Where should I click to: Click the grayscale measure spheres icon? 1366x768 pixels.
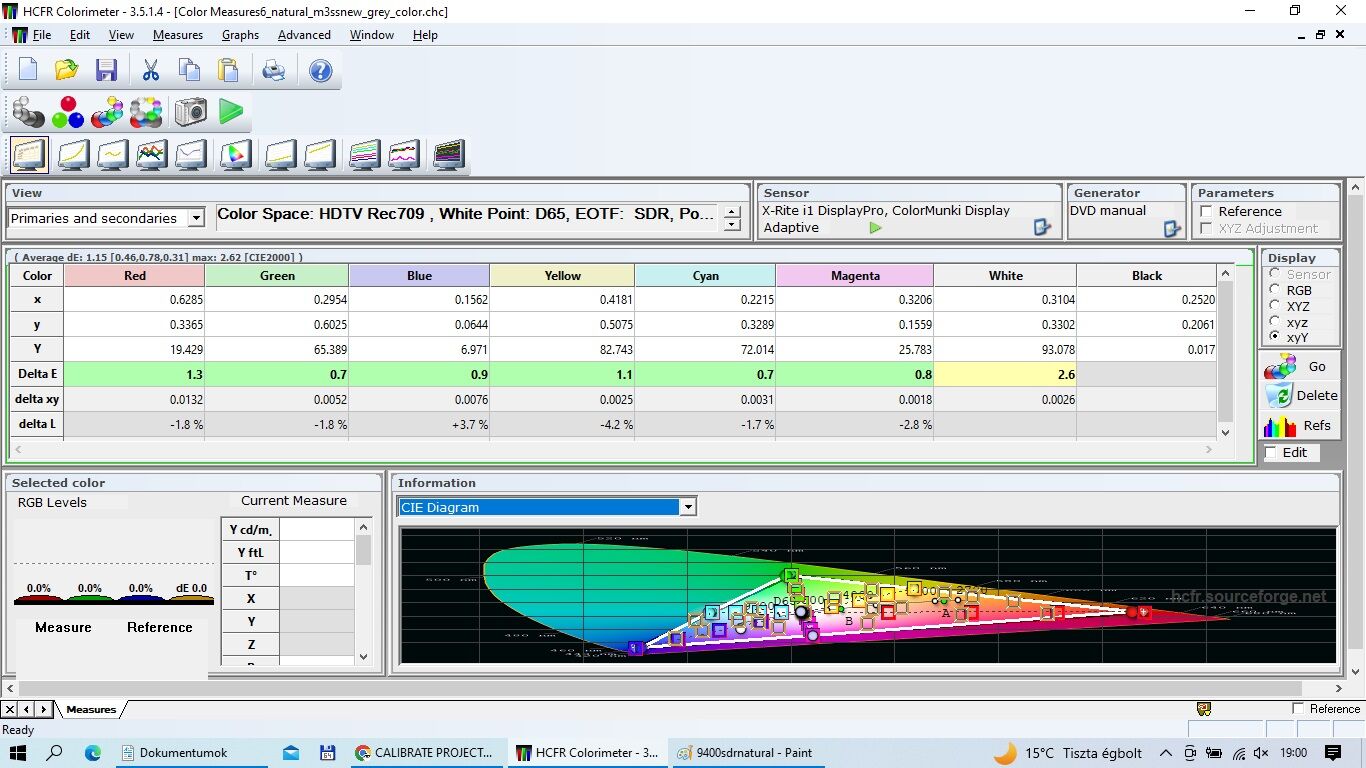coord(28,112)
